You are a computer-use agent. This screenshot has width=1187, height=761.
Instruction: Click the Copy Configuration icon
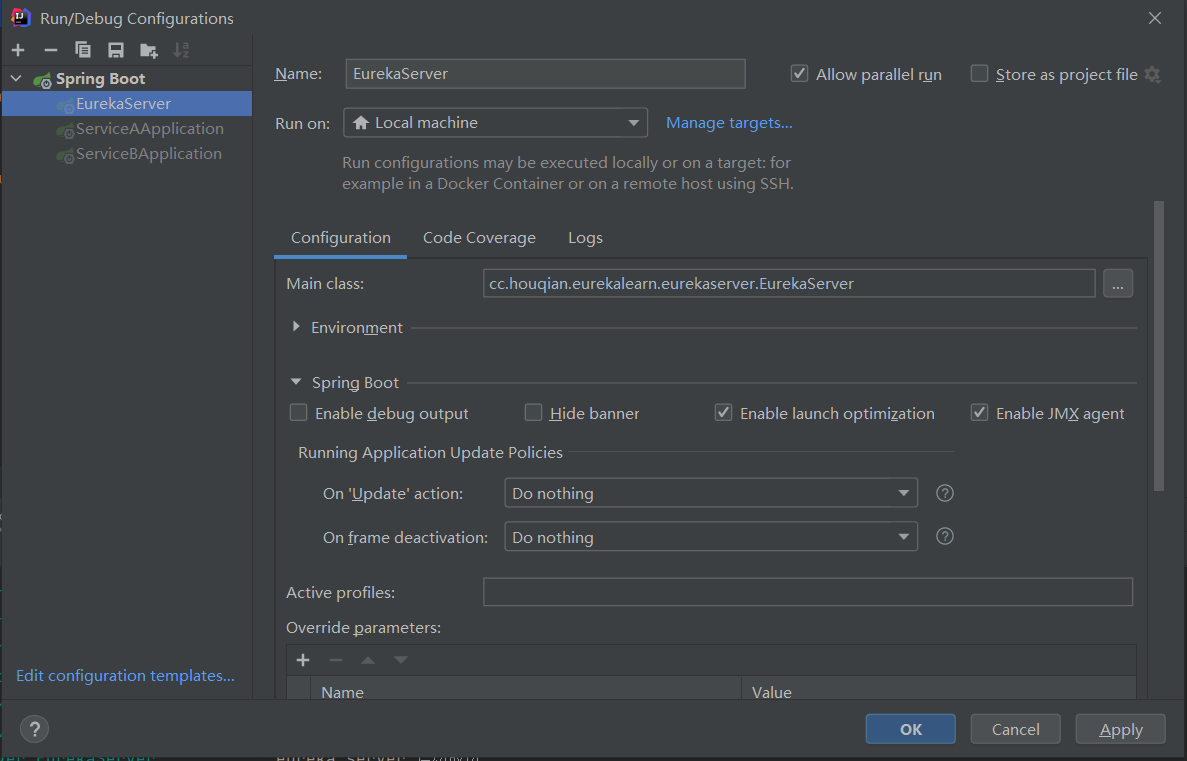coord(83,50)
